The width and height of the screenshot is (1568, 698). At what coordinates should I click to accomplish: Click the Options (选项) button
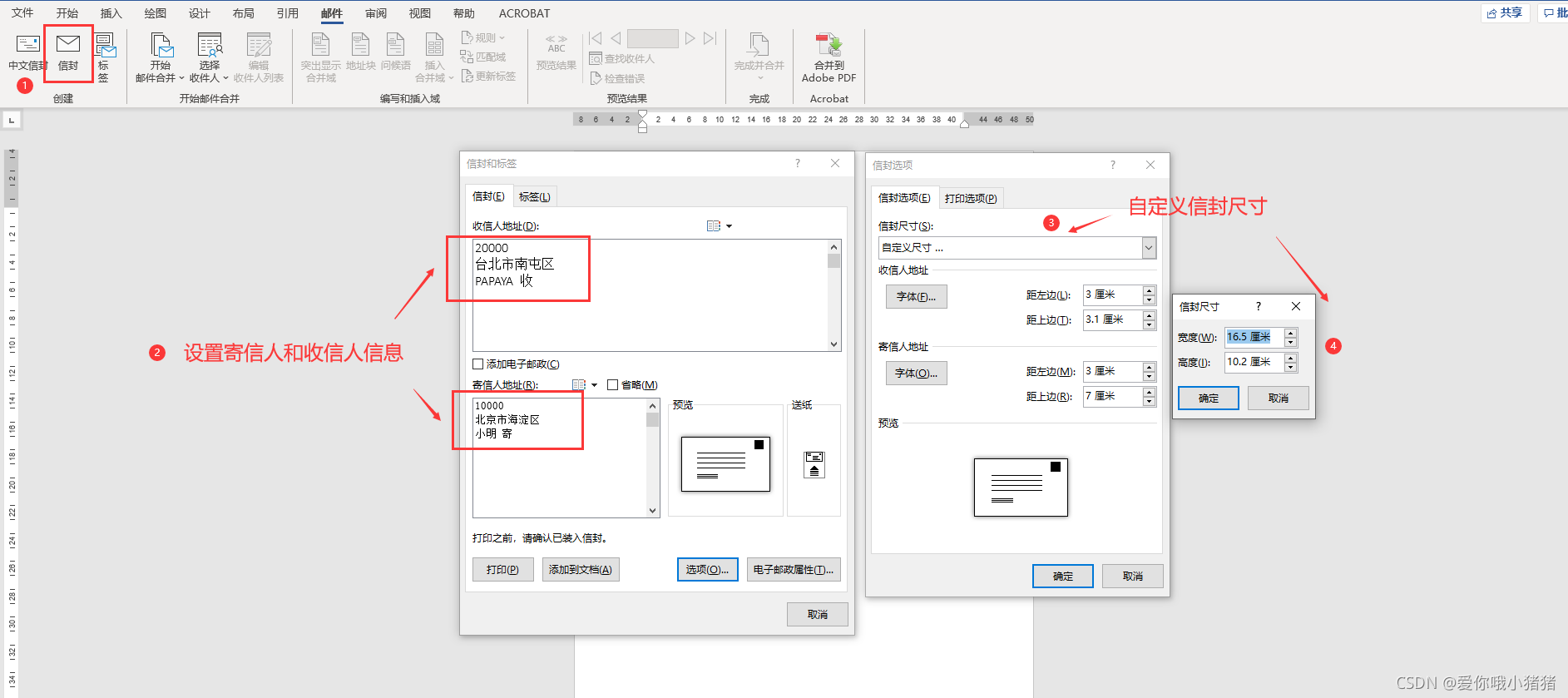[x=707, y=569]
